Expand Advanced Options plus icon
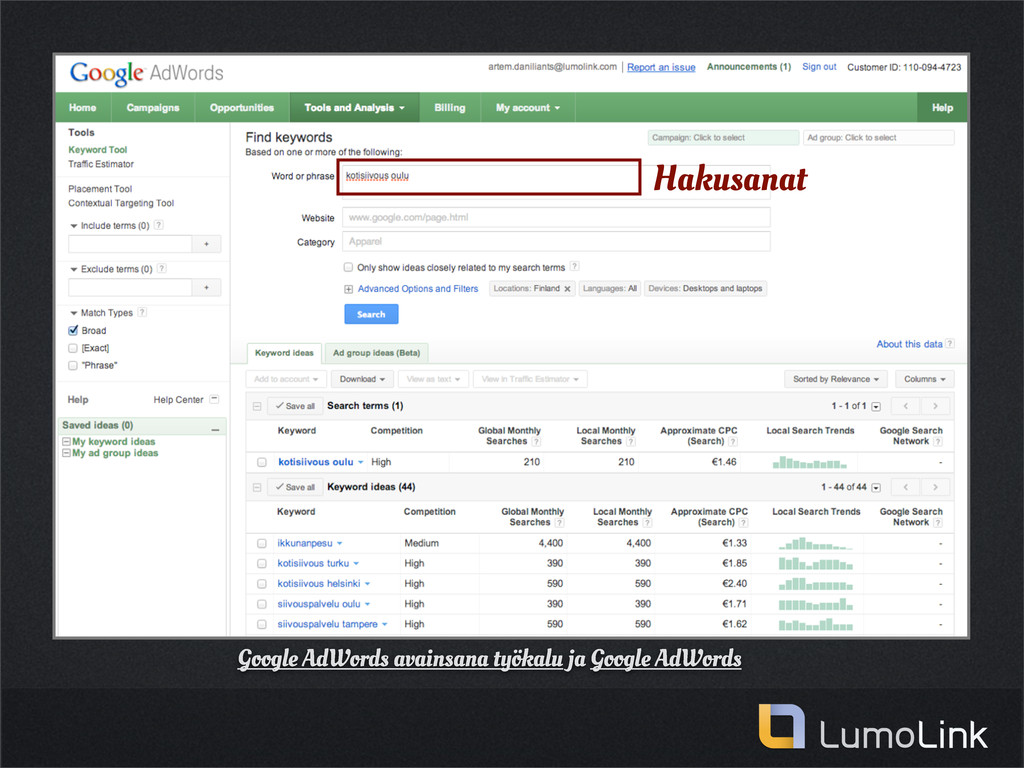Image resolution: width=1024 pixels, height=768 pixels. pos(349,289)
